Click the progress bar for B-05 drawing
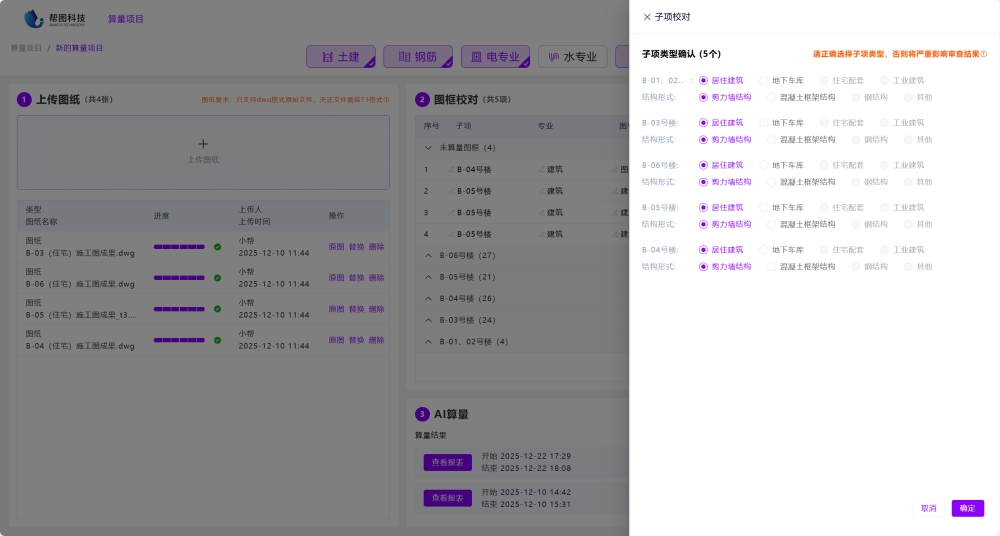 (x=179, y=309)
